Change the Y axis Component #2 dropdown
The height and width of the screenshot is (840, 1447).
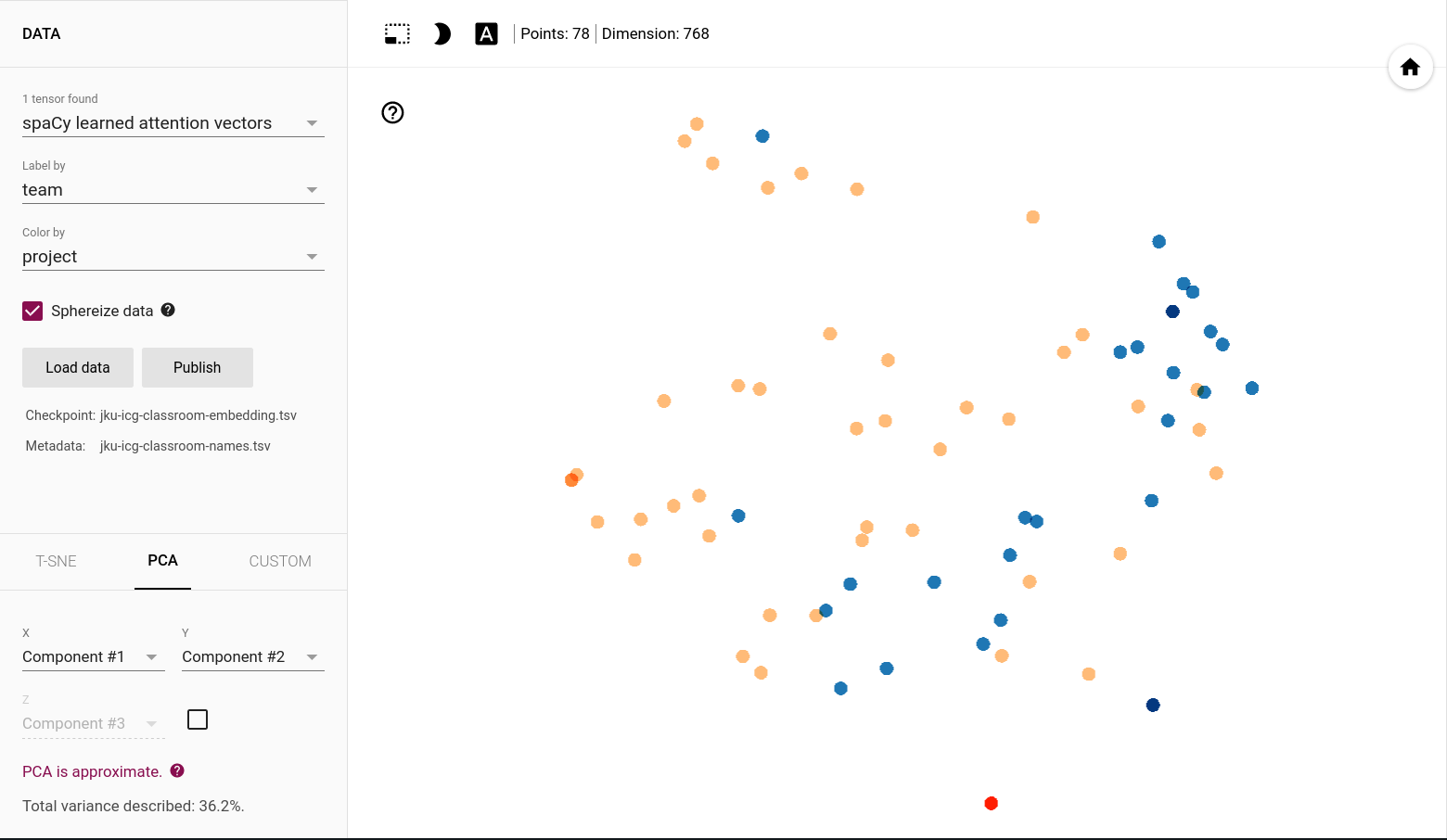[252, 657]
